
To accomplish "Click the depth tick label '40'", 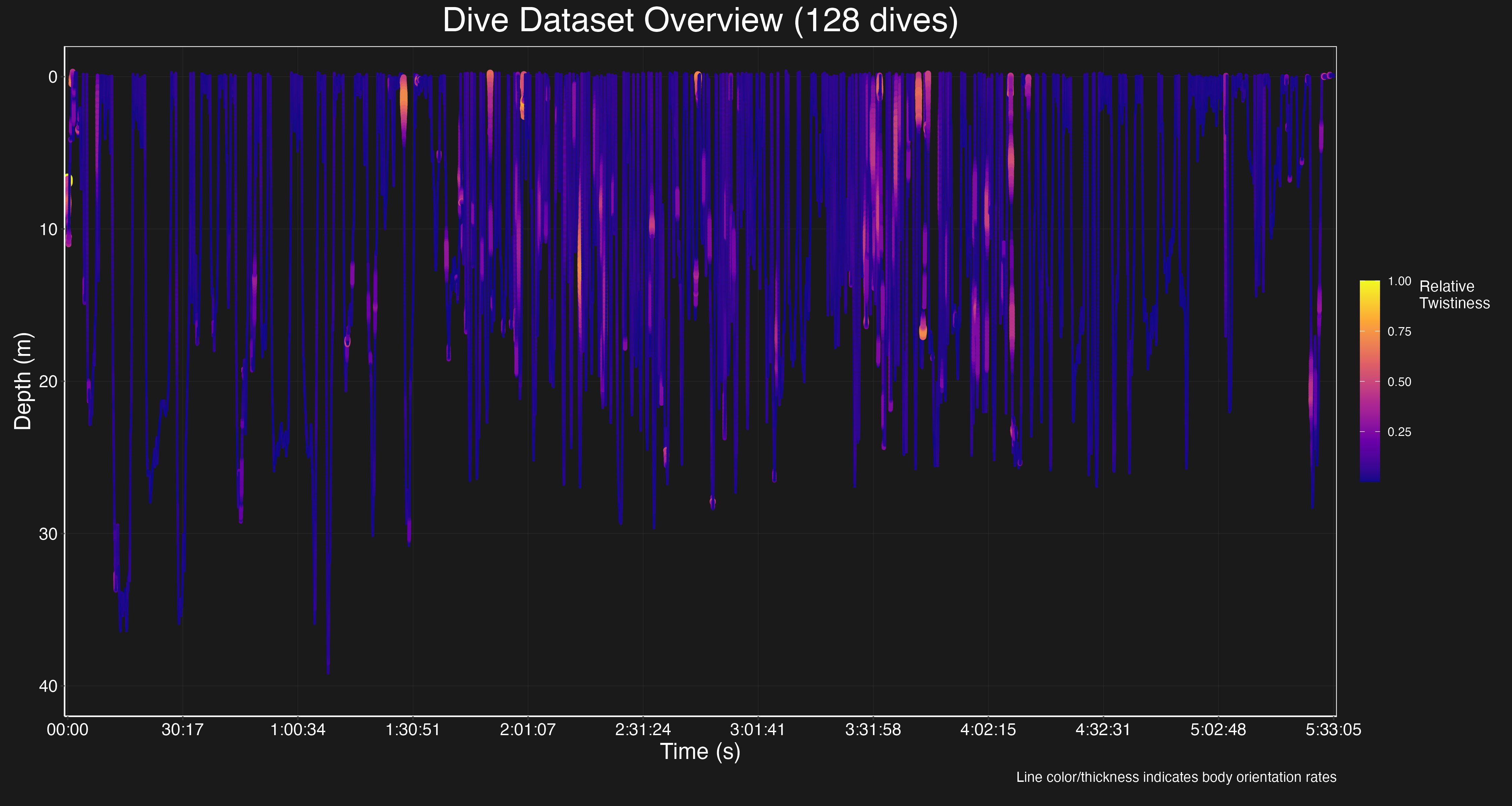I will (x=48, y=686).
